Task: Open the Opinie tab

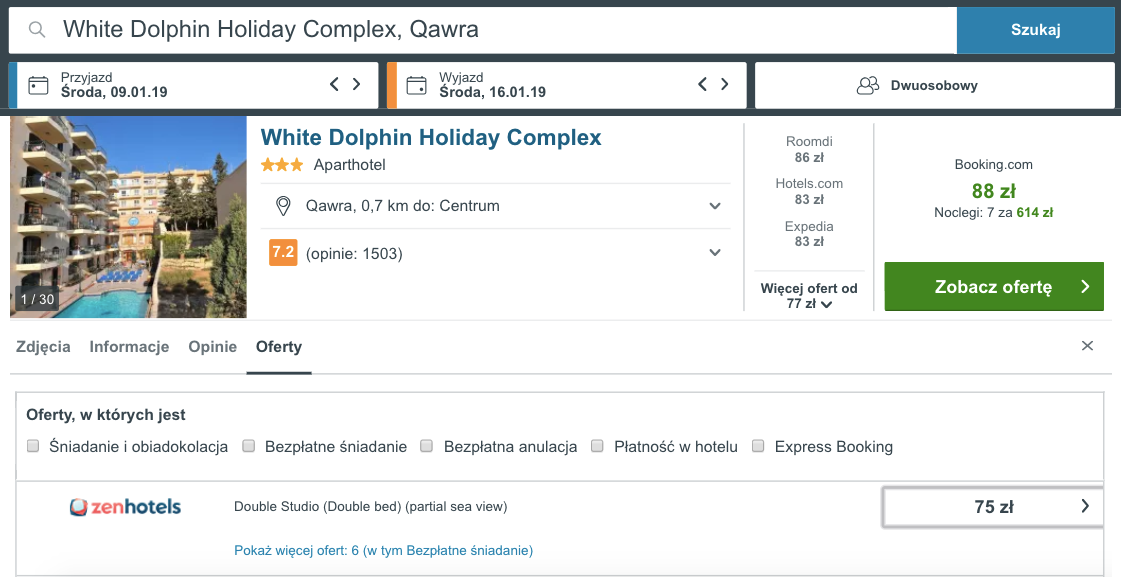Action: (x=212, y=347)
